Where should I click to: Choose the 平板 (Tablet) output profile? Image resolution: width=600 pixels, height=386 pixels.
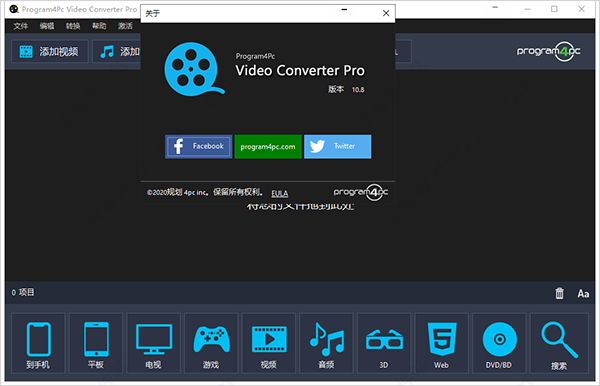96,343
